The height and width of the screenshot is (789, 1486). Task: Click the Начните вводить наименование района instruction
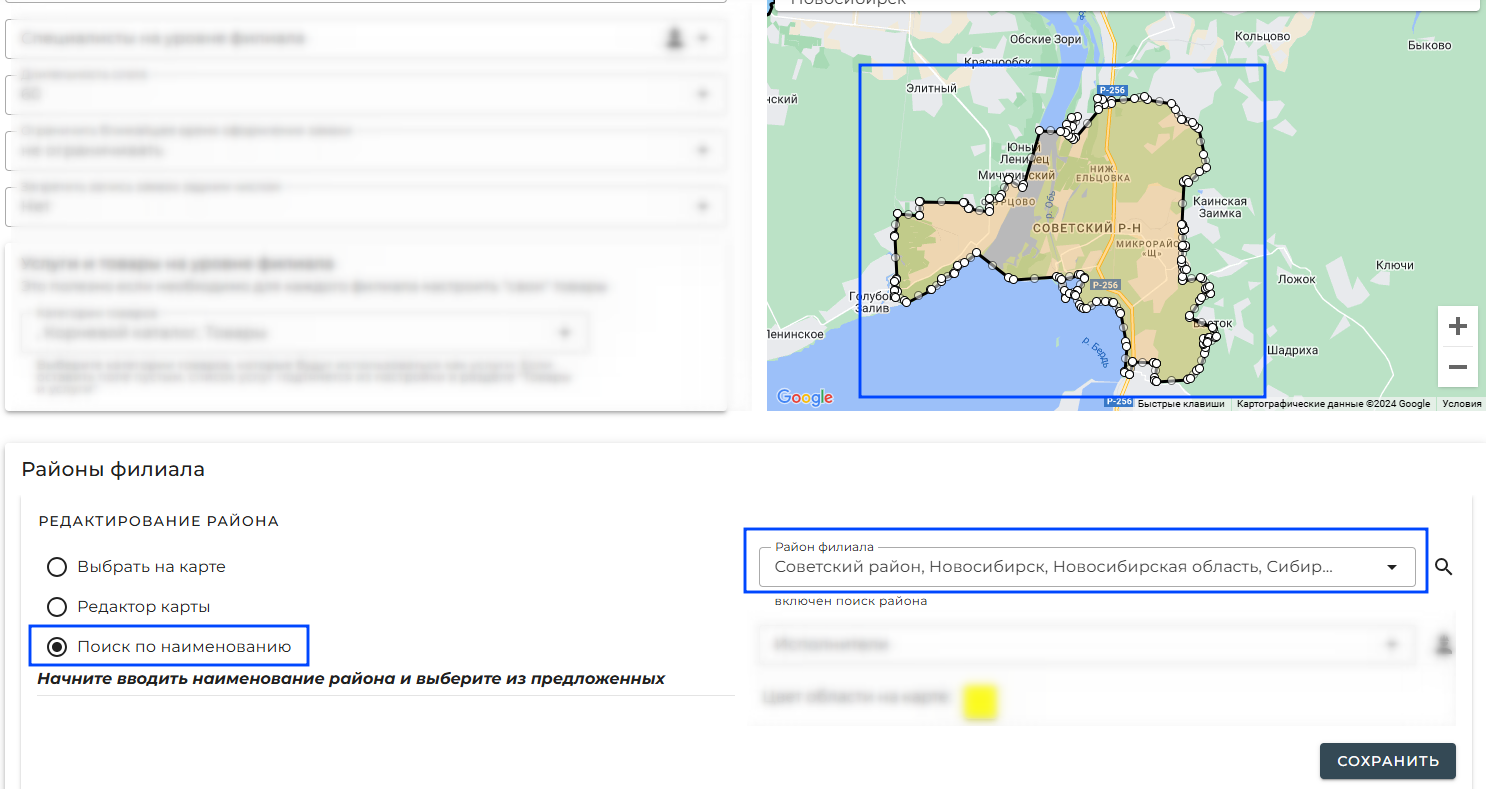(x=351, y=679)
